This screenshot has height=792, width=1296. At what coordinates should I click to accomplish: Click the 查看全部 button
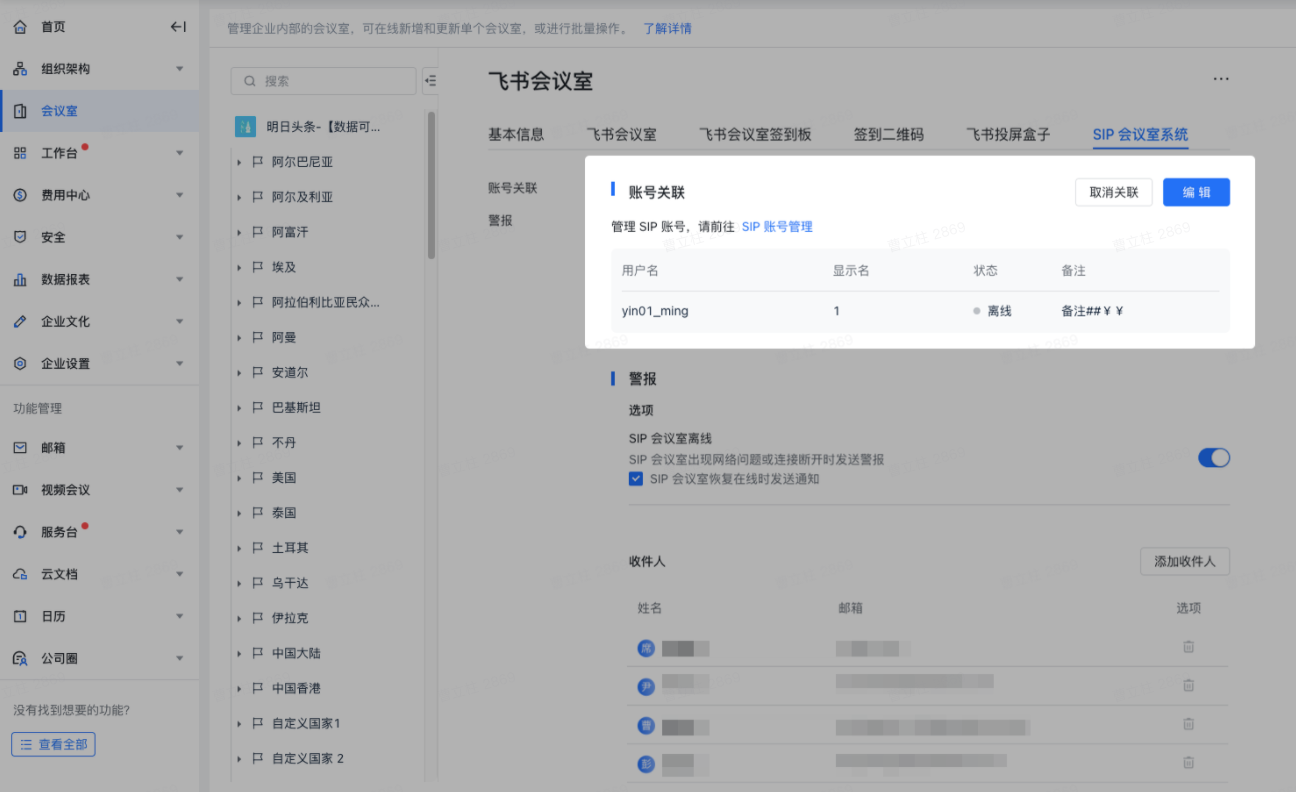(x=54, y=744)
